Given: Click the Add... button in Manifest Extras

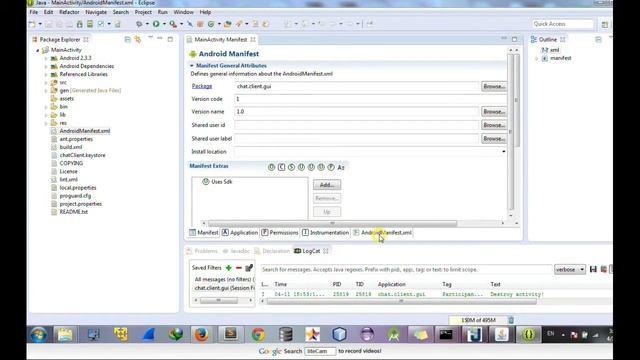Looking at the screenshot, I should pos(327,184).
